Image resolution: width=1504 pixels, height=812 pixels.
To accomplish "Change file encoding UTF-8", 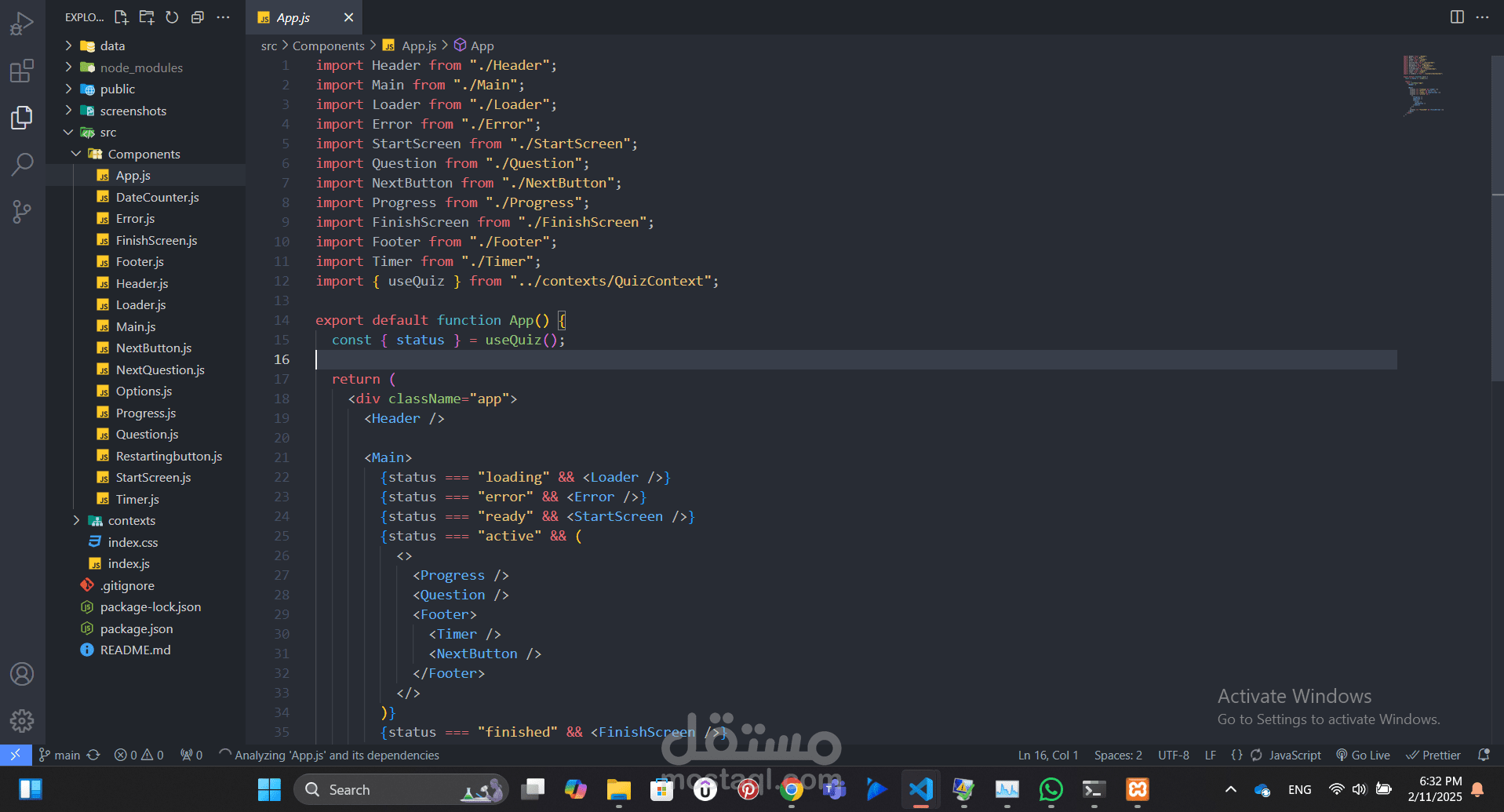I will click(1174, 755).
